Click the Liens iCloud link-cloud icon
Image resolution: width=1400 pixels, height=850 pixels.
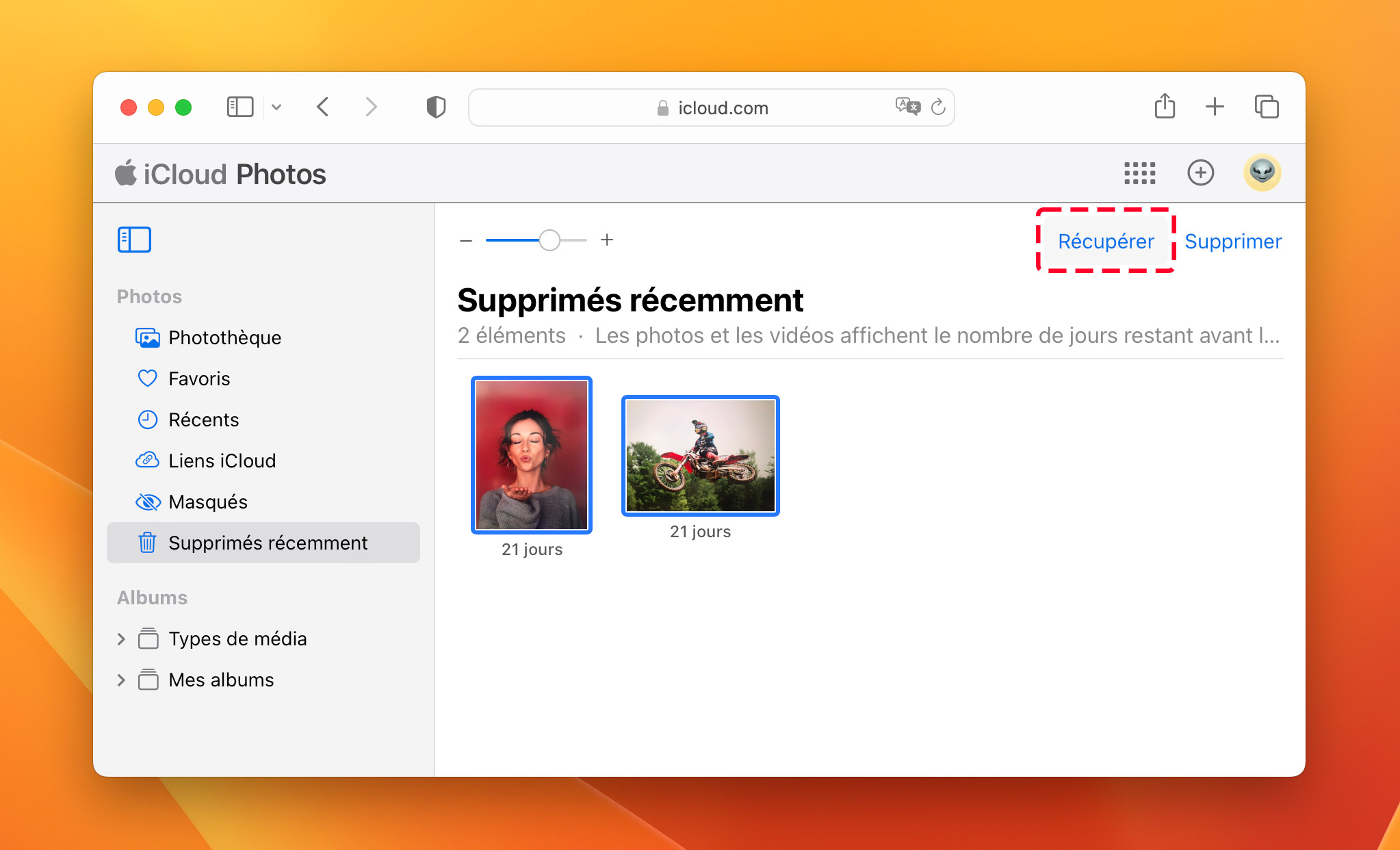pos(147,461)
